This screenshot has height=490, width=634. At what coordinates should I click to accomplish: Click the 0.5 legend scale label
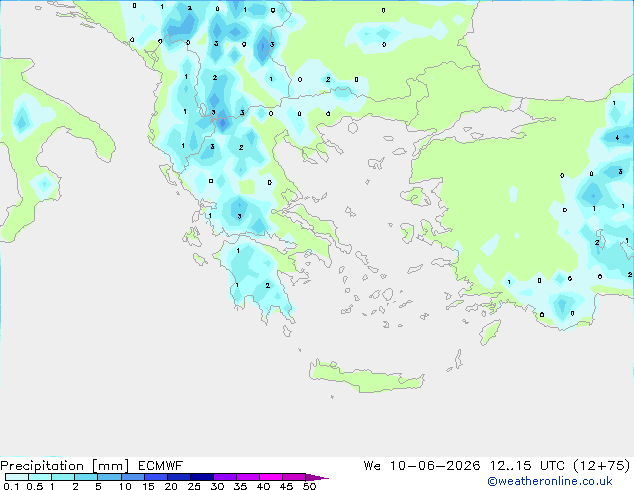35,486
